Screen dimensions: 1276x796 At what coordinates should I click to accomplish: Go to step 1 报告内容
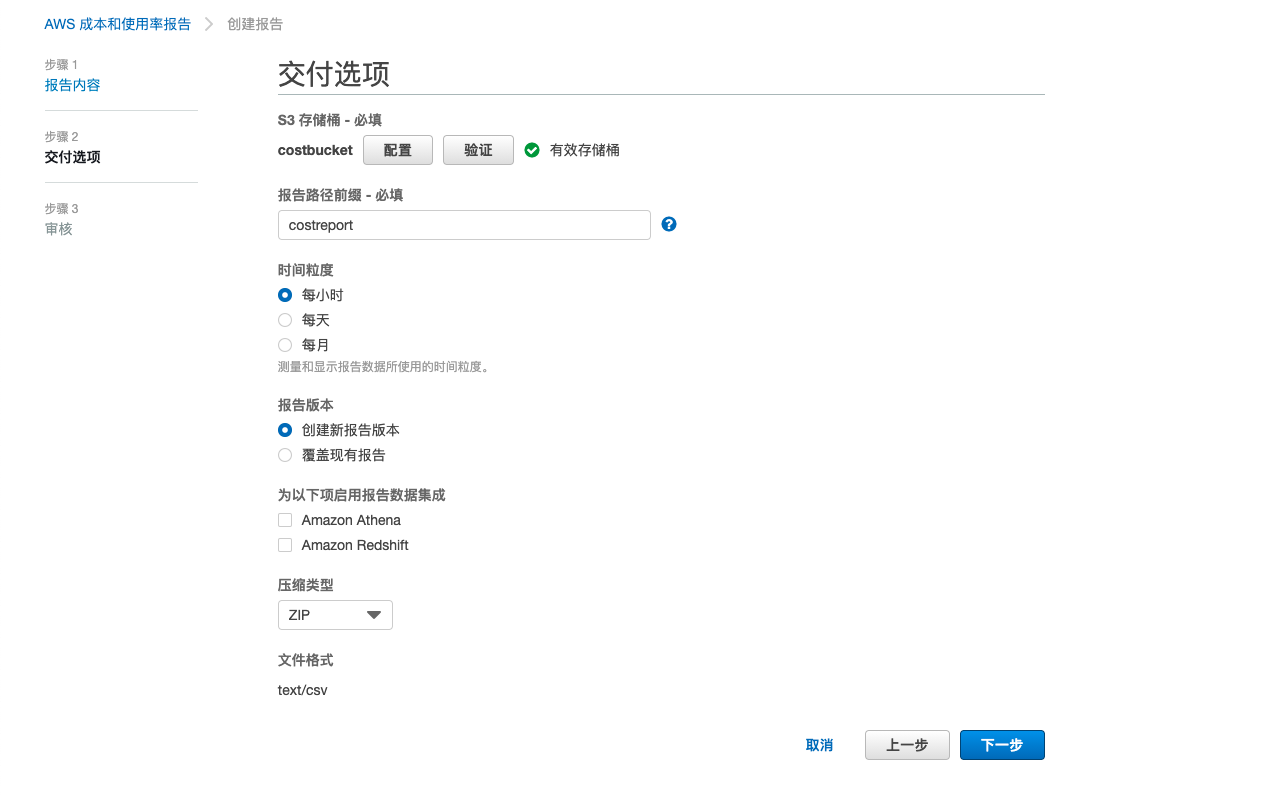tap(72, 85)
